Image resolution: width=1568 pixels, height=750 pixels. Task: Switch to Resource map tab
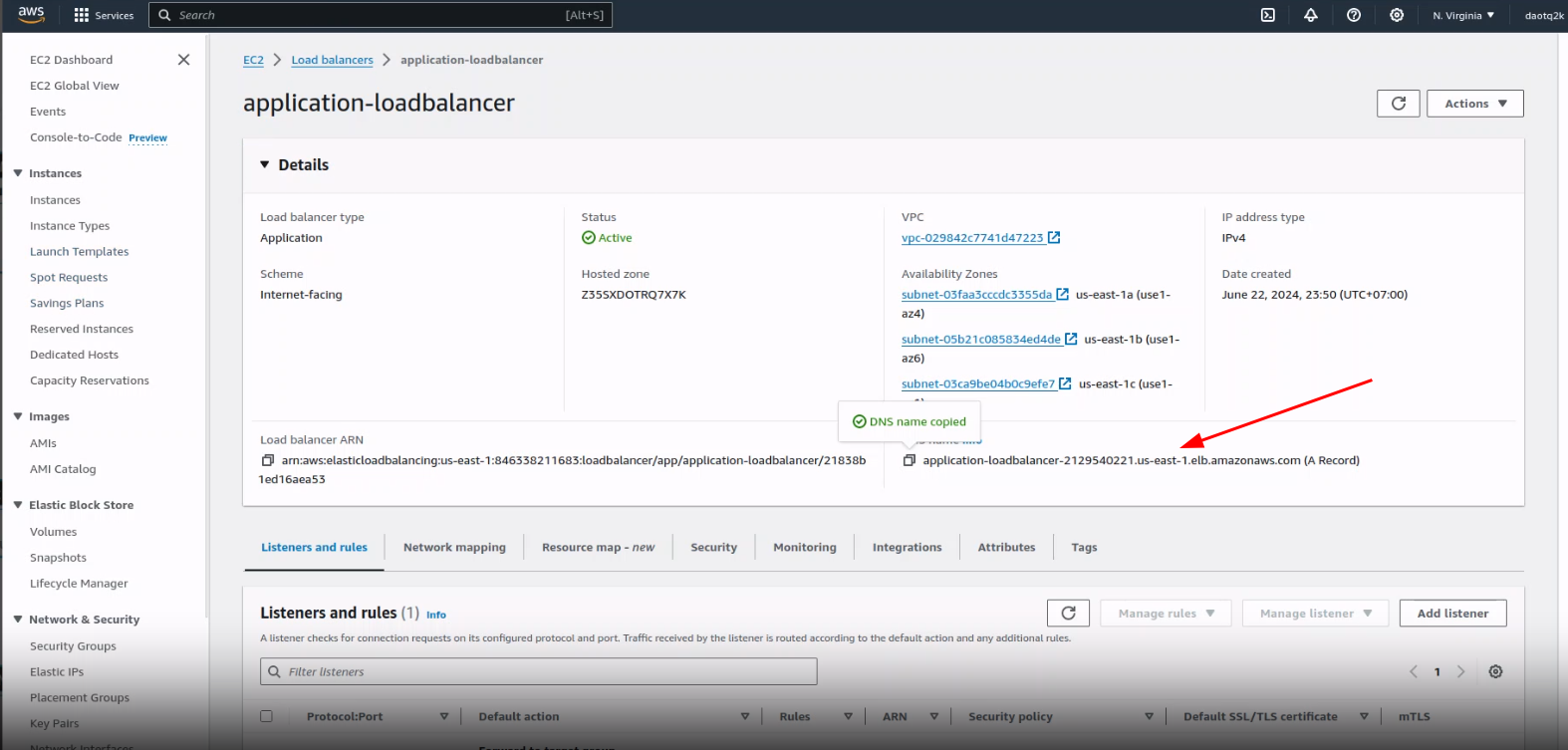click(598, 548)
